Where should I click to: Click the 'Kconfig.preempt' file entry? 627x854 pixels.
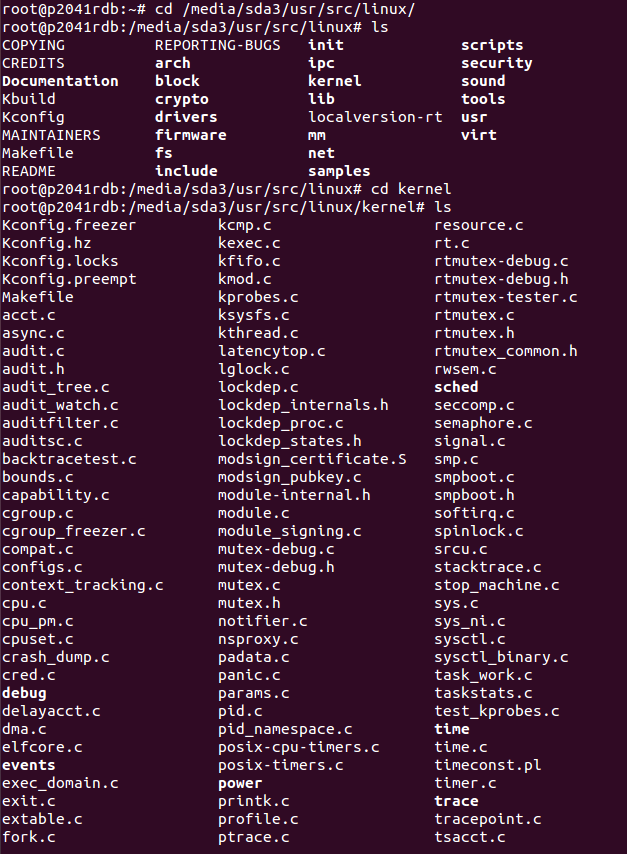point(69,279)
